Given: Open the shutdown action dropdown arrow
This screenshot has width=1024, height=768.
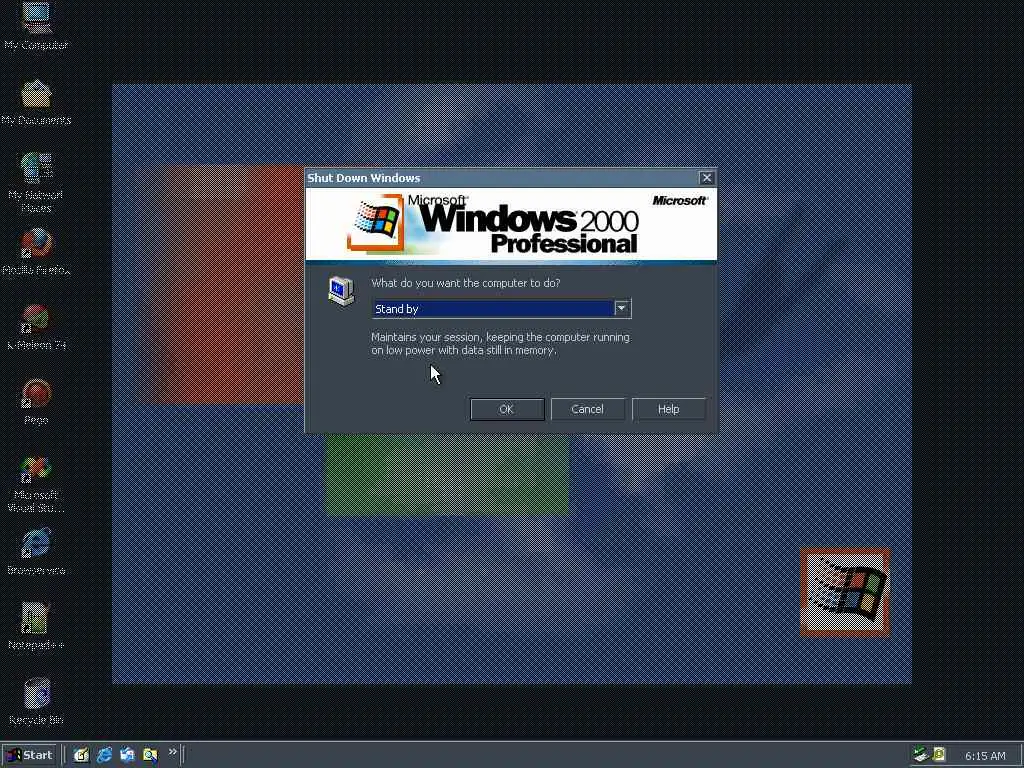Looking at the screenshot, I should click(622, 308).
